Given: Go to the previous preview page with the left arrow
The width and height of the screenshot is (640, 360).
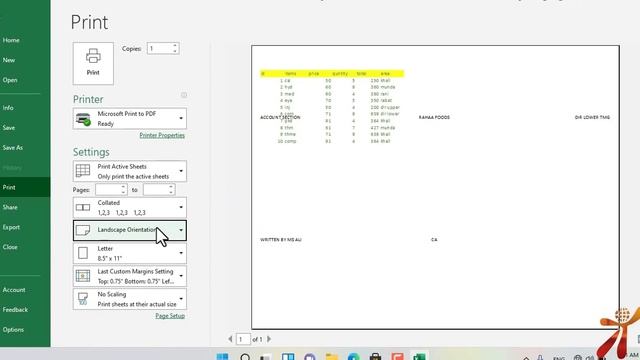Looking at the screenshot, I should pyautogui.click(x=230, y=339).
